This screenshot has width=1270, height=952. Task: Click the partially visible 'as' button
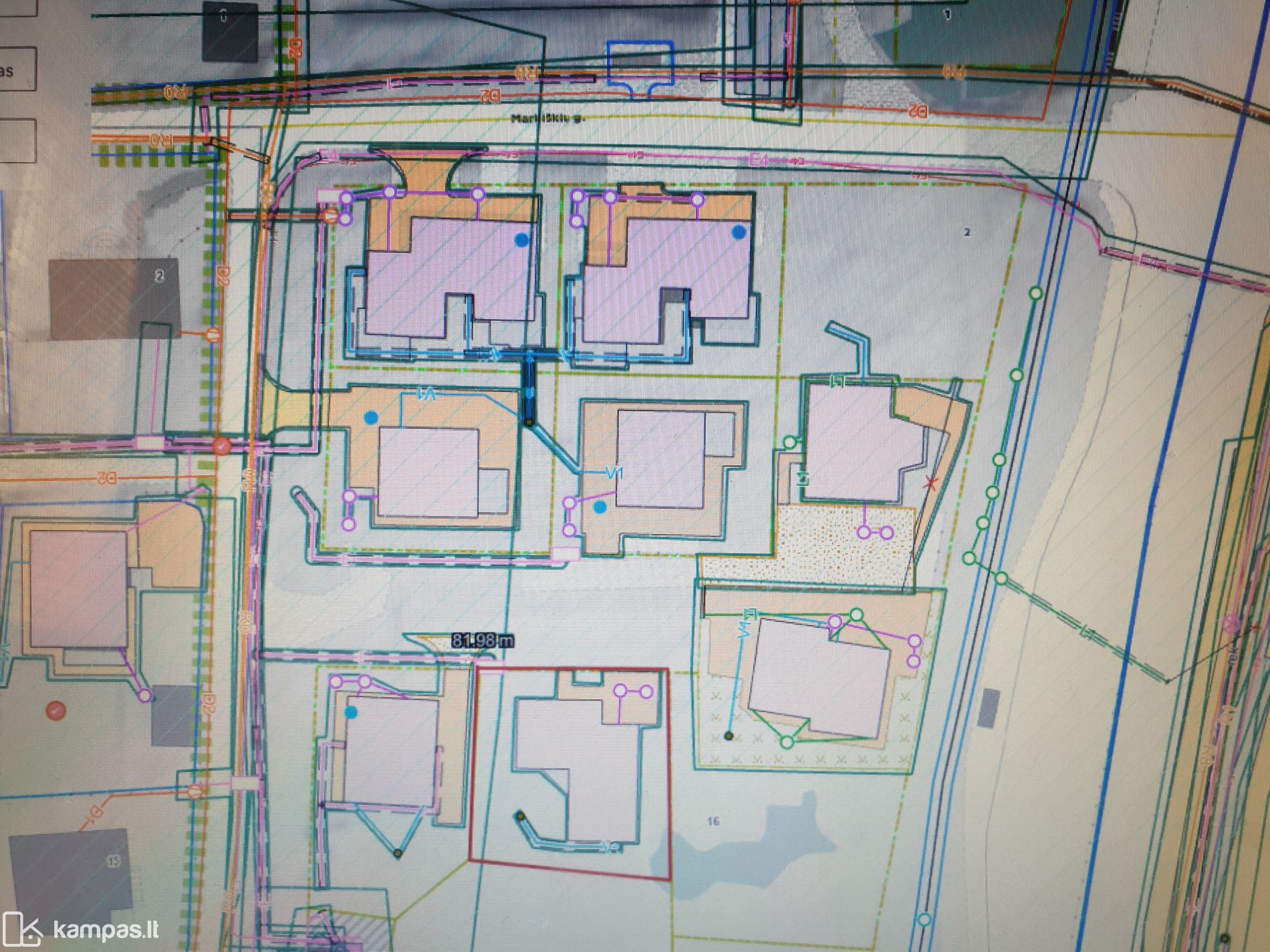click(15, 69)
